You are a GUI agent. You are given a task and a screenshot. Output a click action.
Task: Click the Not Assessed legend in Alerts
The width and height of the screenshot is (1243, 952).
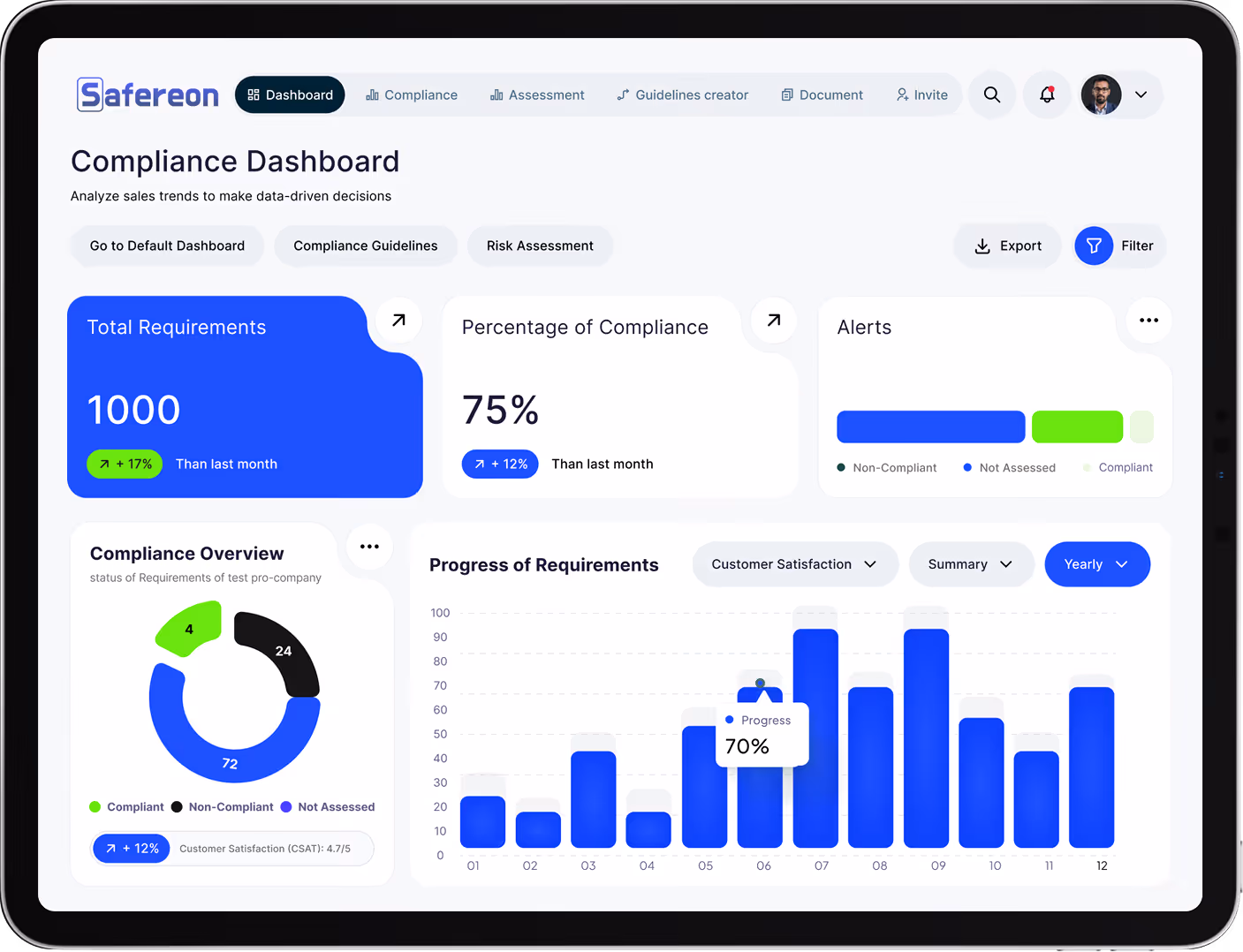[1009, 468]
